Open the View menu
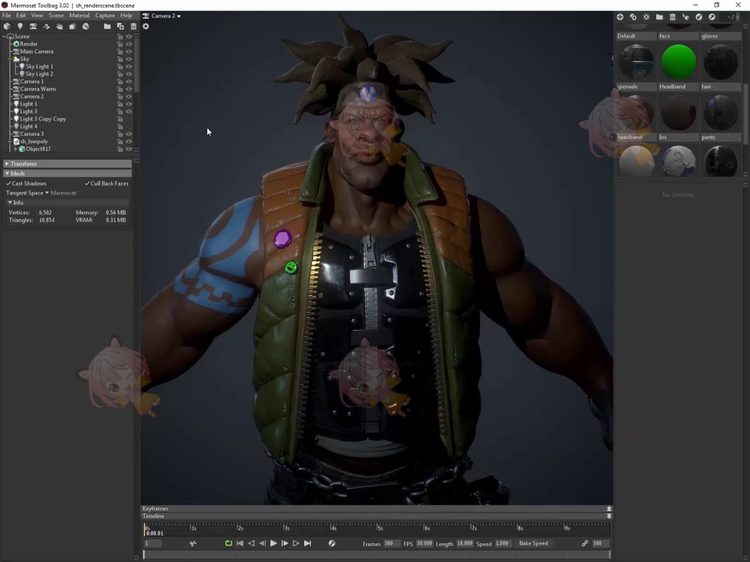This screenshot has height=562, width=750. click(x=37, y=15)
